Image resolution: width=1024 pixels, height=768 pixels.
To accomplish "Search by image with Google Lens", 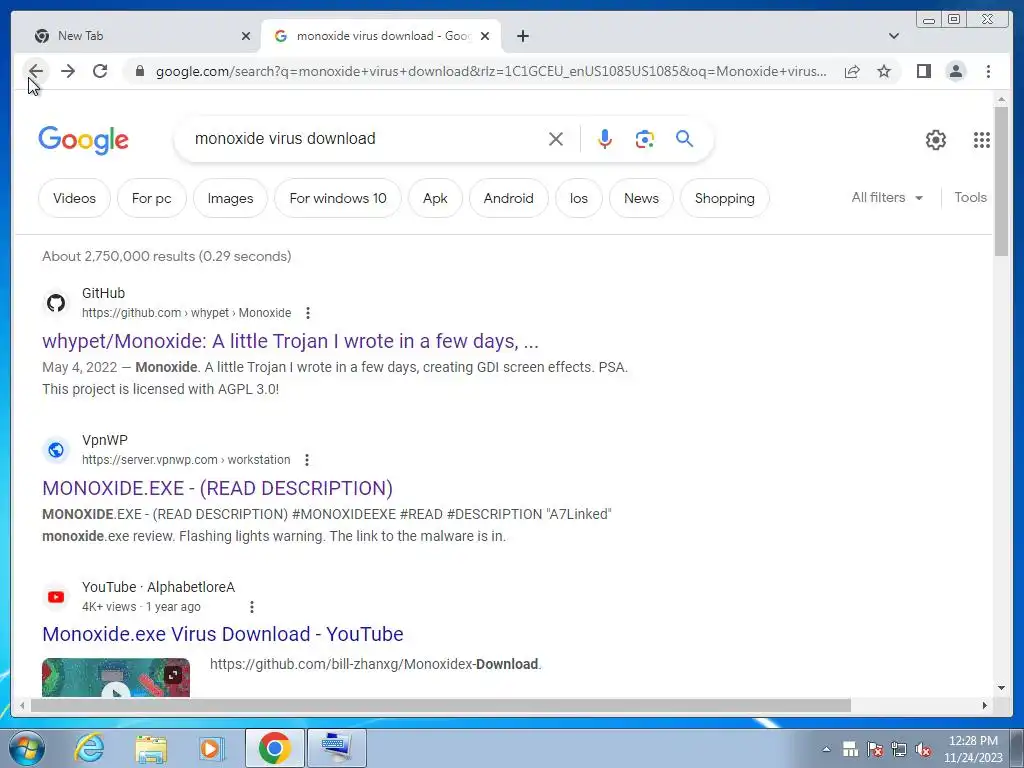I will 645,139.
